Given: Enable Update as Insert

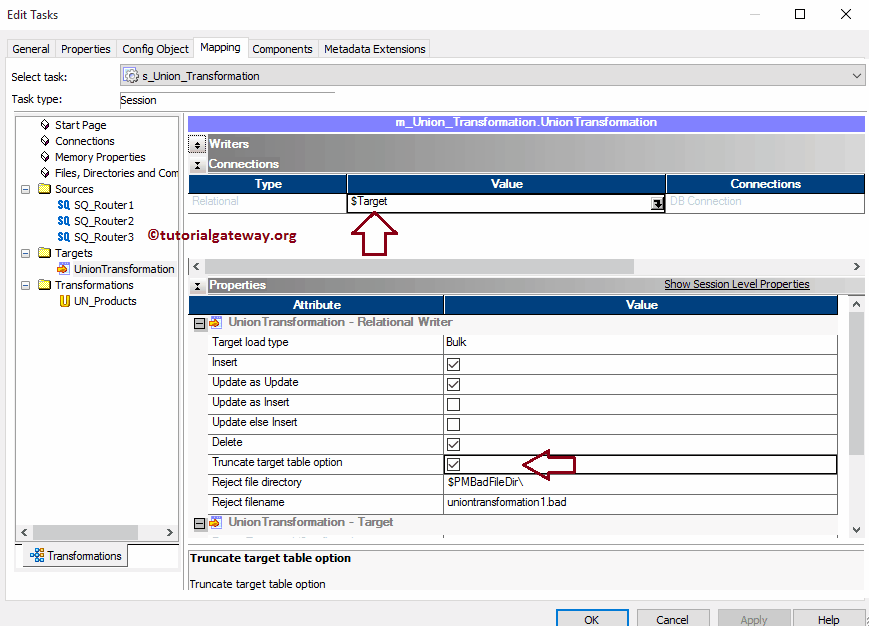Looking at the screenshot, I should pos(453,404).
